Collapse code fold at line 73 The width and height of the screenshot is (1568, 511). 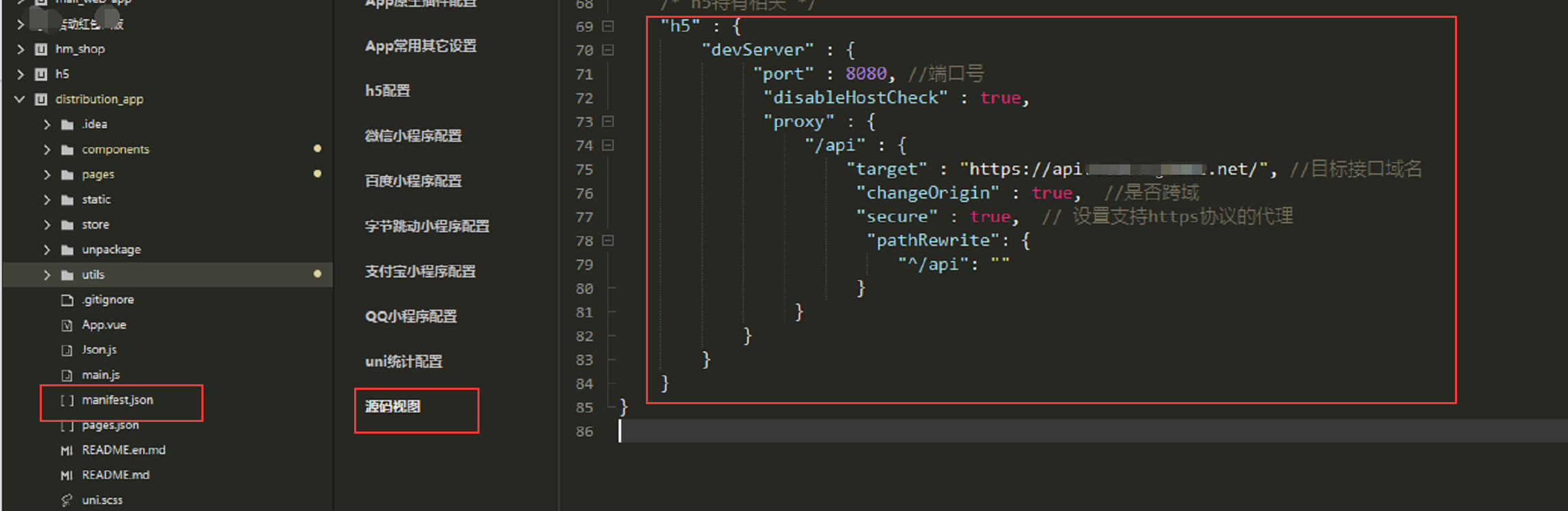coord(608,121)
